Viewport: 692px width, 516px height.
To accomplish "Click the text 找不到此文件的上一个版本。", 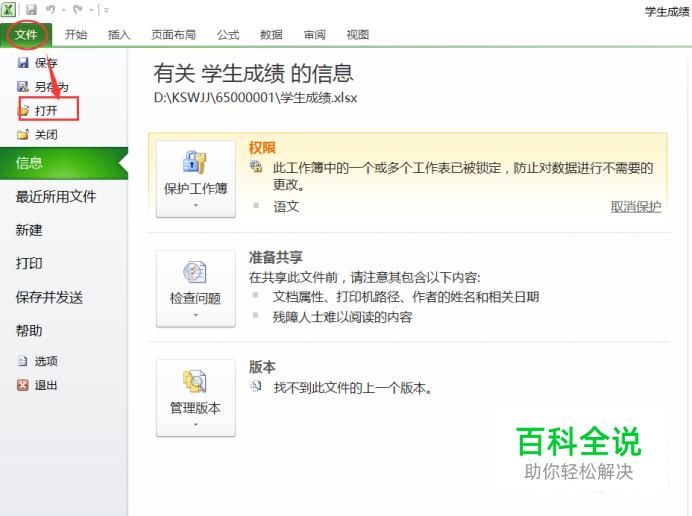I will [x=353, y=388].
